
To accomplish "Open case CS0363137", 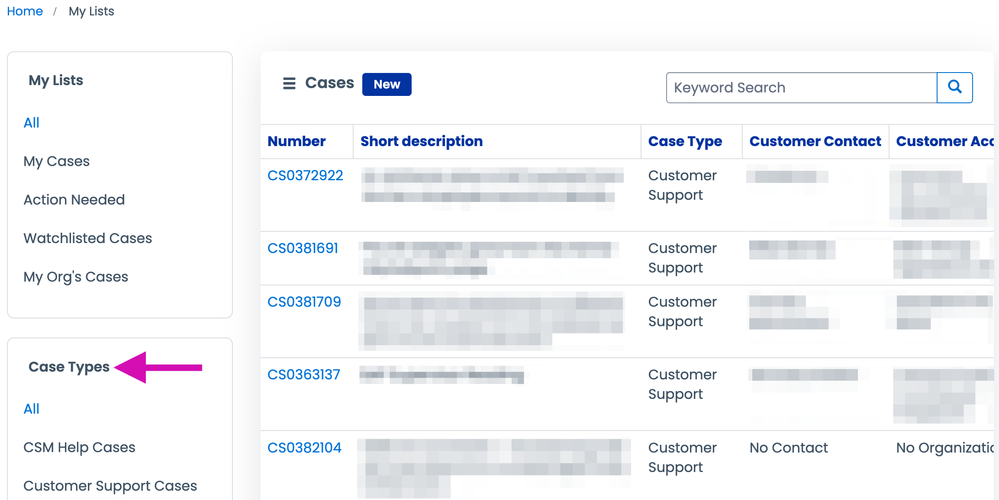I will tap(304, 374).
